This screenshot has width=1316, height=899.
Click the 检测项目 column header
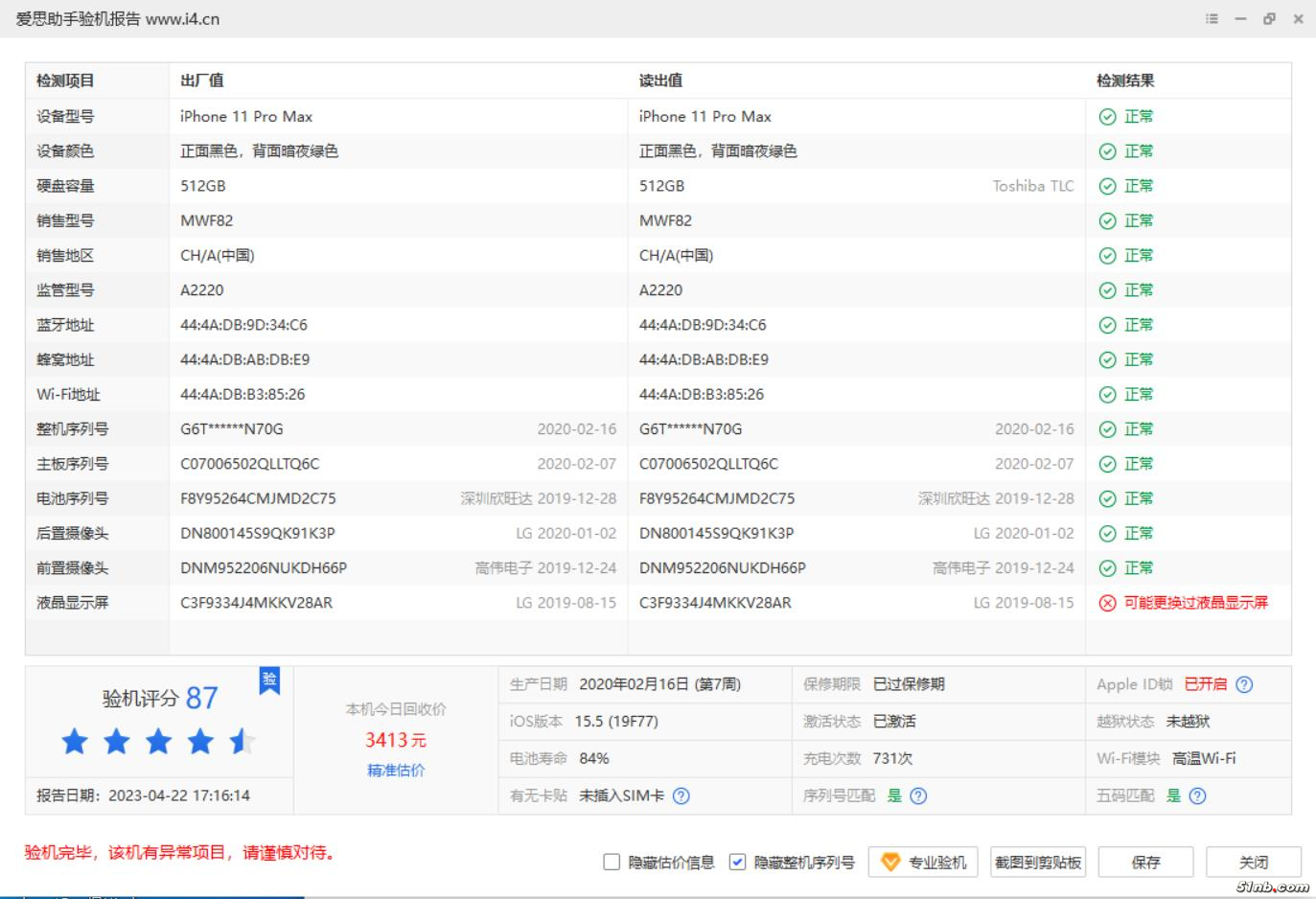65,81
